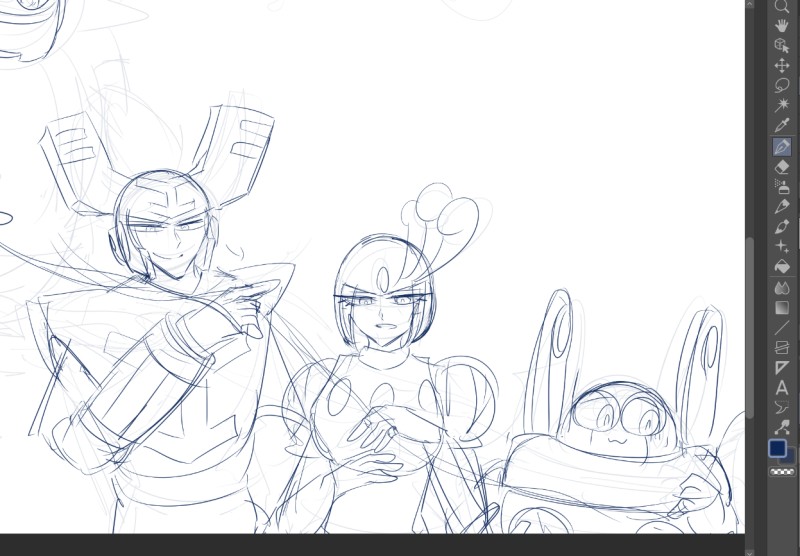The image size is (800, 556).
Task: Select the Text tool
Action: pos(782,388)
